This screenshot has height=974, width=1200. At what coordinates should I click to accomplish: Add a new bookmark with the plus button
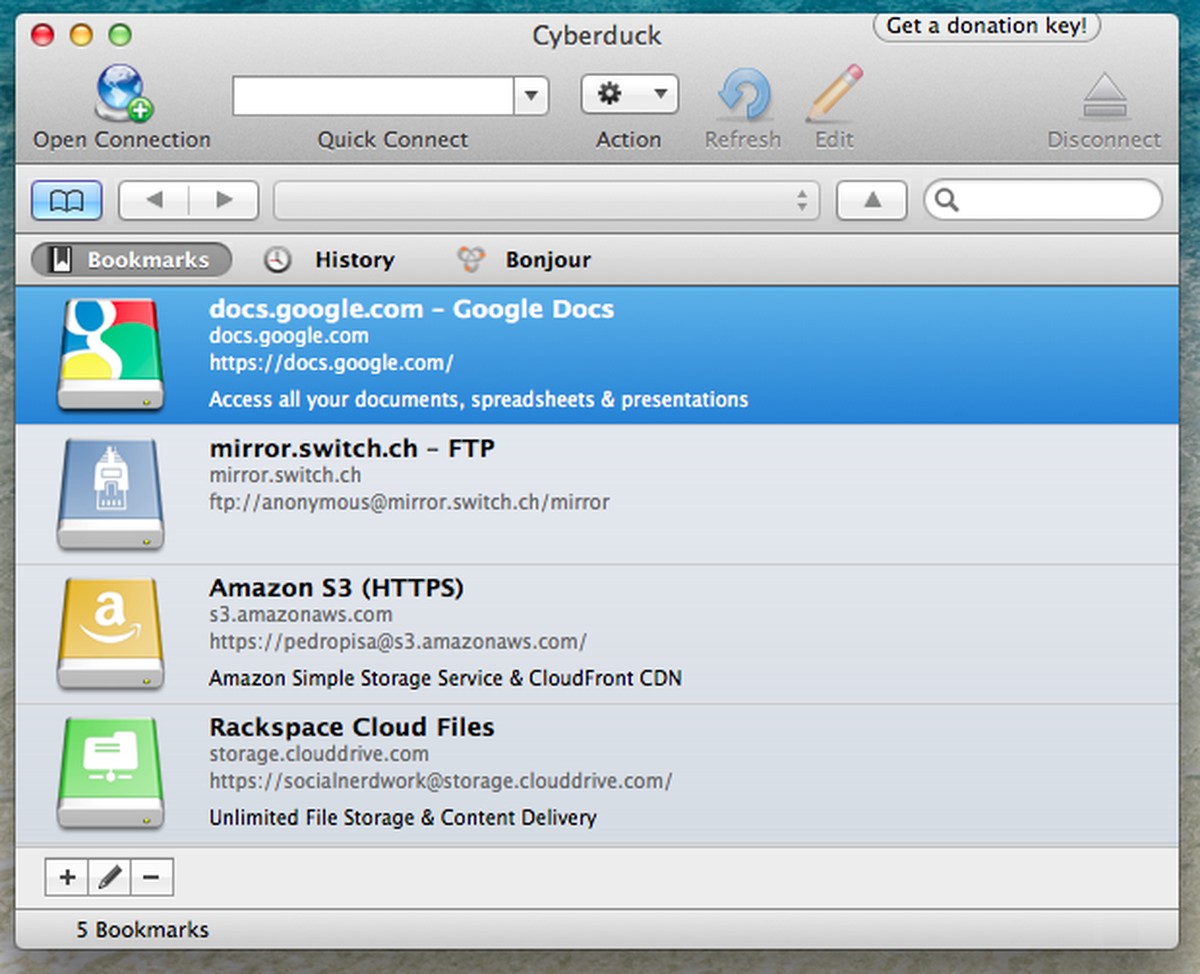coord(66,876)
